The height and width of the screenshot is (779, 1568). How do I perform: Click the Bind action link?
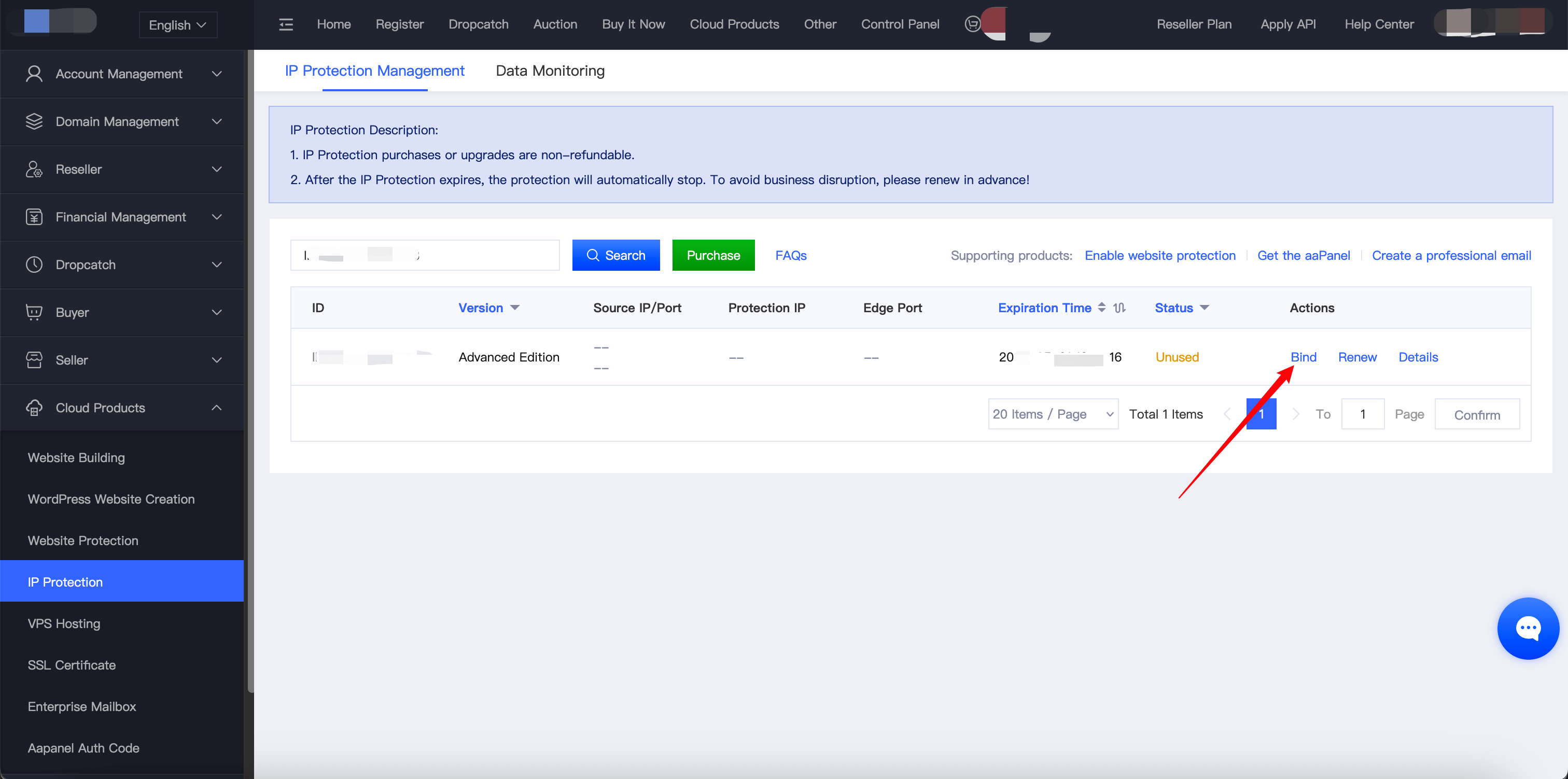[1303, 357]
